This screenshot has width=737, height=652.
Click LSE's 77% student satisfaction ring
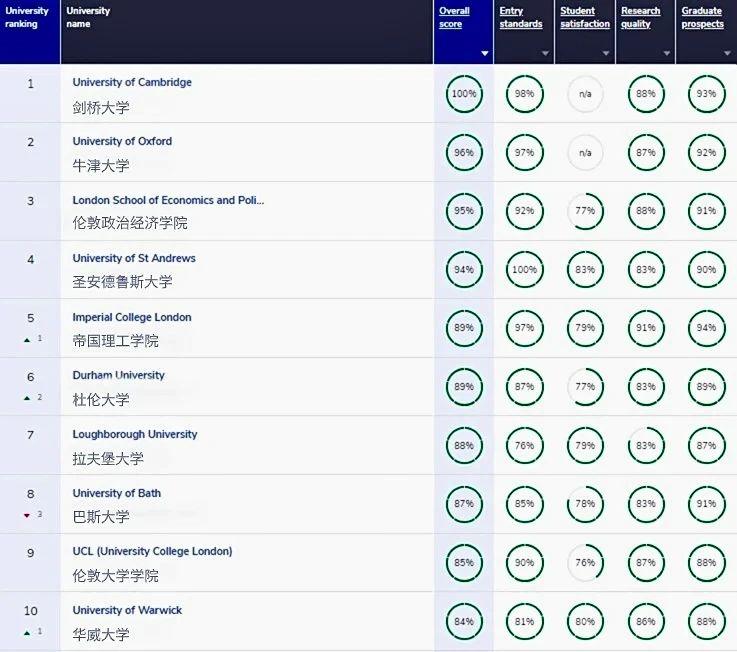[x=585, y=211]
